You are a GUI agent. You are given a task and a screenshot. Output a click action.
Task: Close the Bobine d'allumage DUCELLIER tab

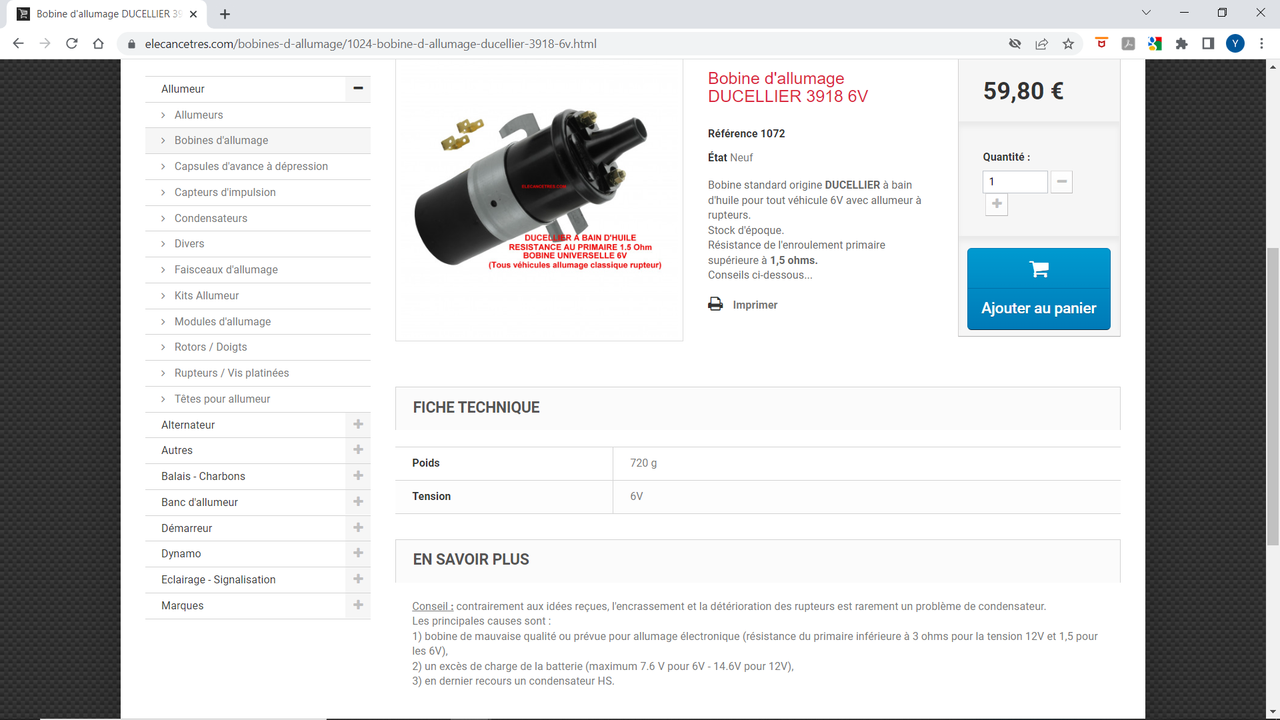[x=193, y=14]
